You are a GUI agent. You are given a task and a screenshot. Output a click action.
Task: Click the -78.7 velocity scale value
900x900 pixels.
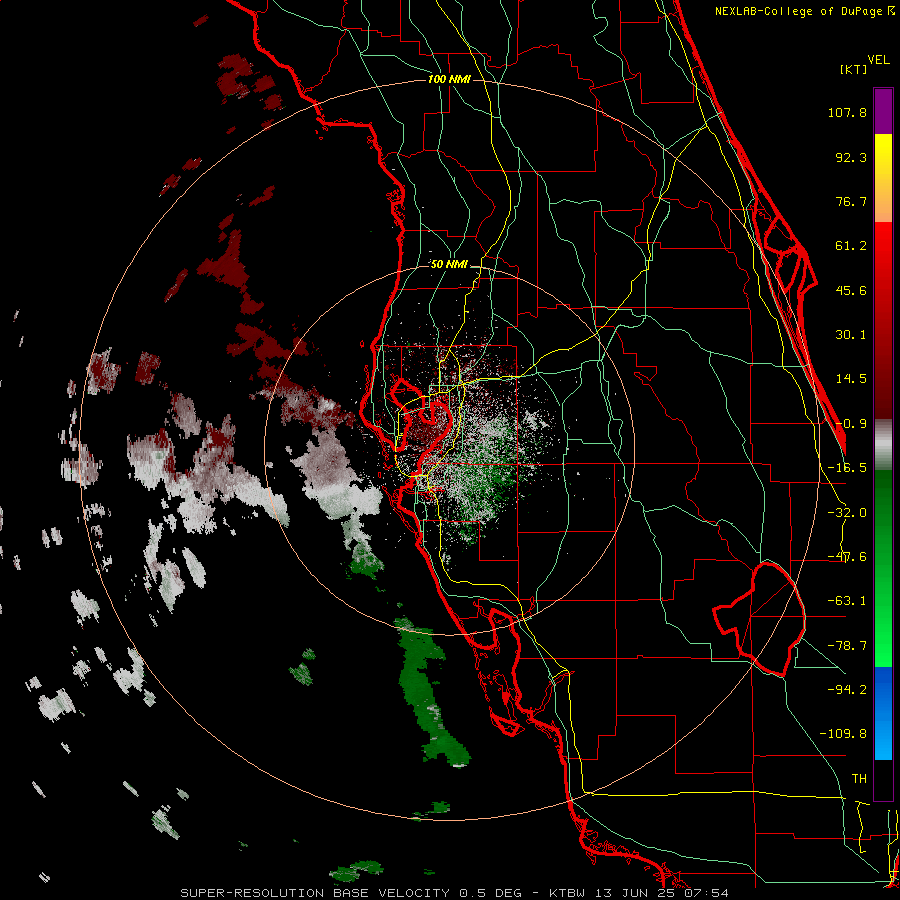coord(847,646)
